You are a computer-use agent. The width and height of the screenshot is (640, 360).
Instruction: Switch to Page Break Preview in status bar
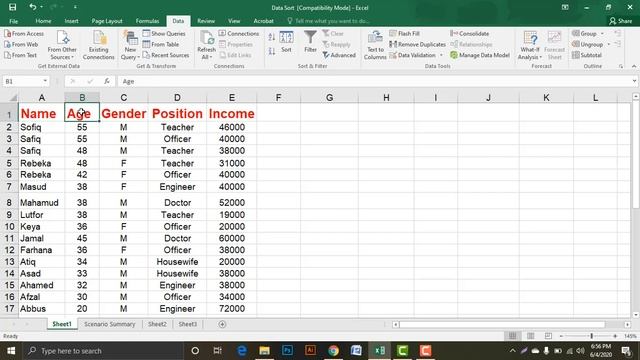548,336
